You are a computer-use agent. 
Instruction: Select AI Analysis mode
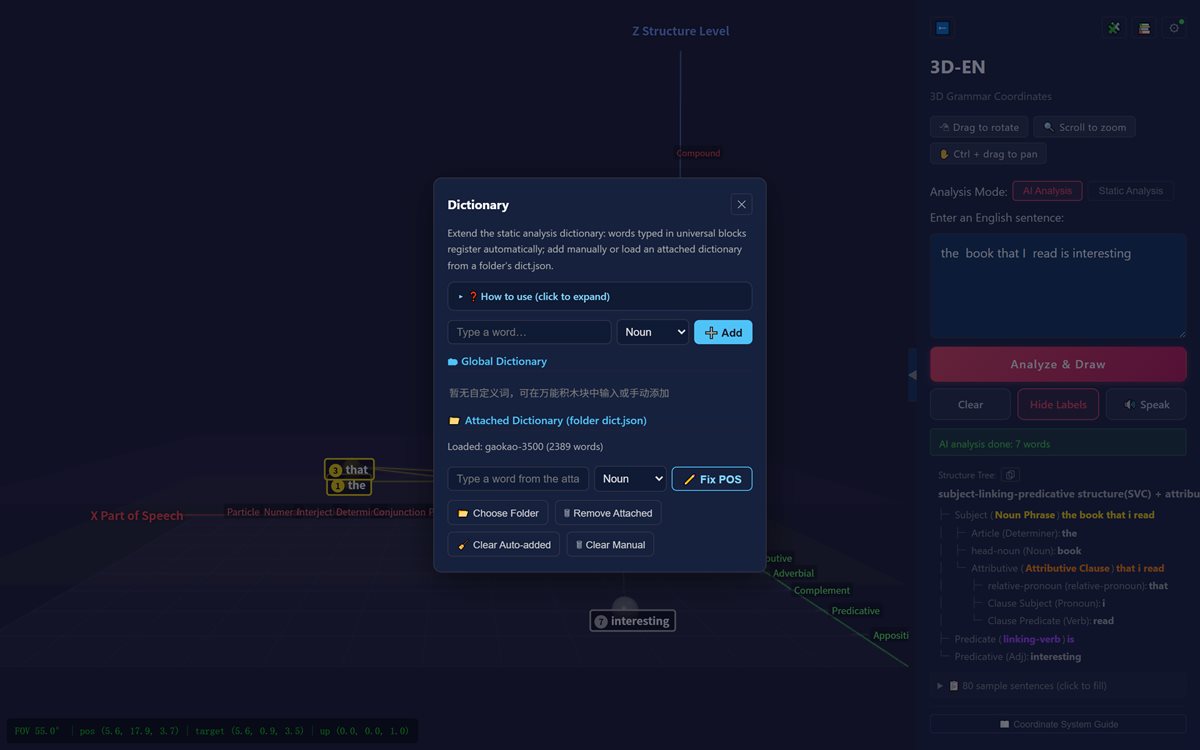(x=1047, y=190)
